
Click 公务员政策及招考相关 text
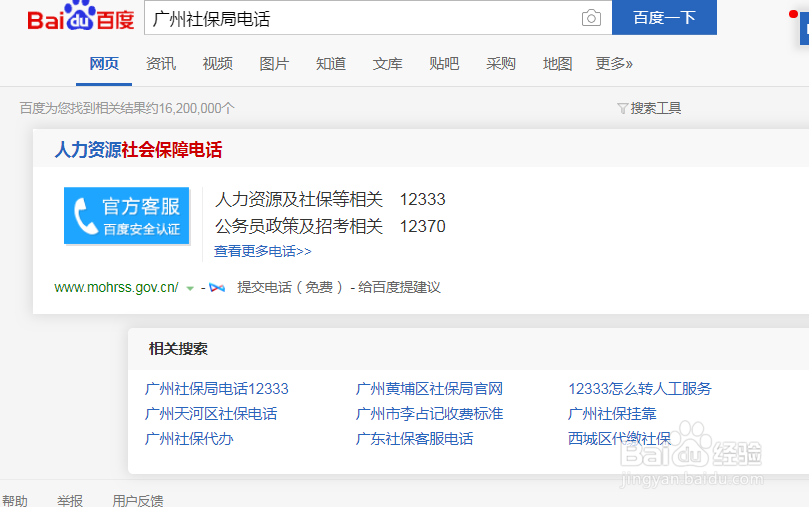(299, 226)
